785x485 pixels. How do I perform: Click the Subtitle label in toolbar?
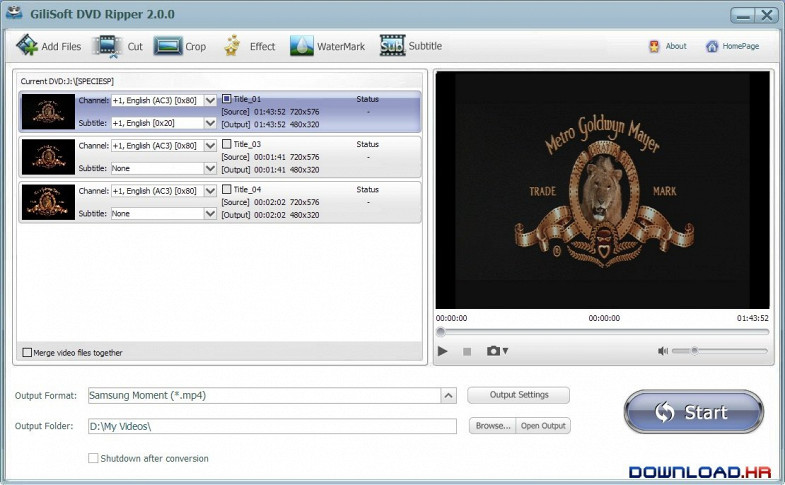tap(425, 46)
